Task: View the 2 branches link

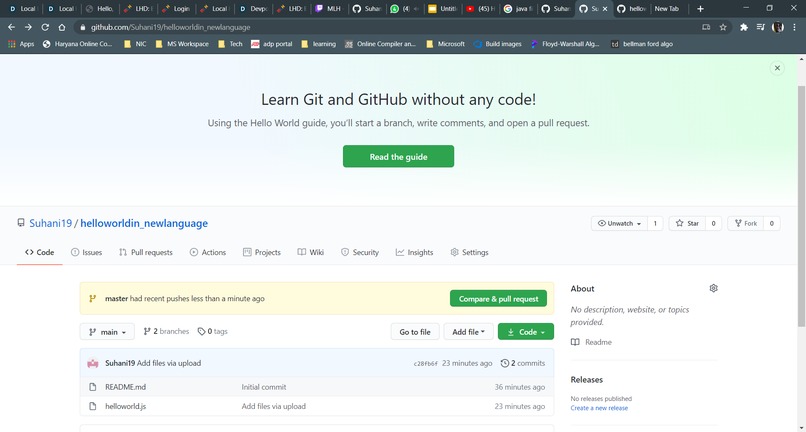Action: point(166,332)
